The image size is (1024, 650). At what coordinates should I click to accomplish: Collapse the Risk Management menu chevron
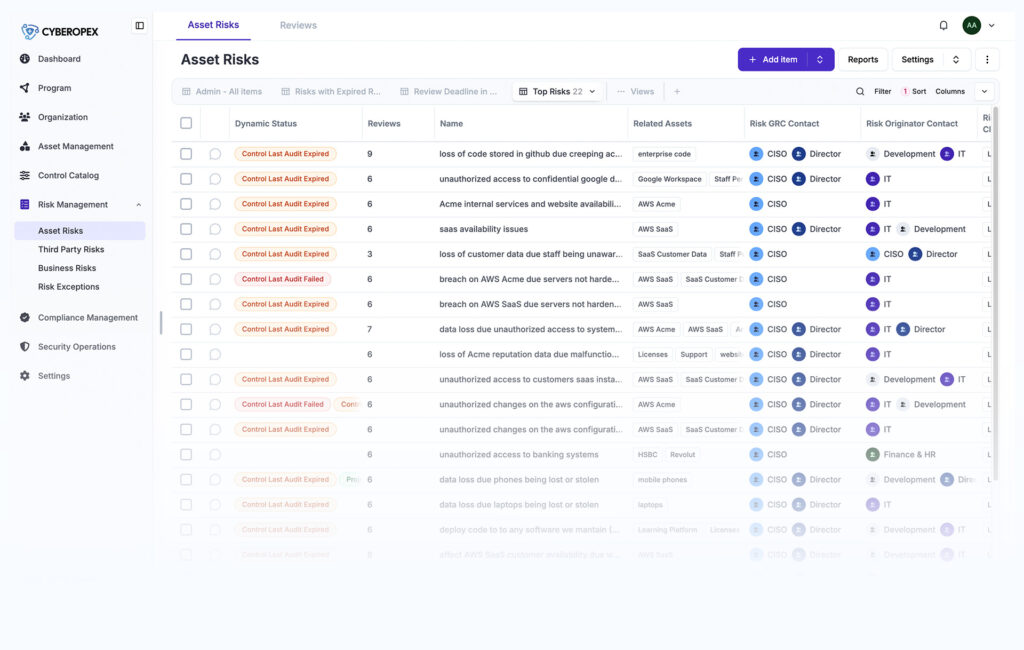pyautogui.click(x=138, y=204)
